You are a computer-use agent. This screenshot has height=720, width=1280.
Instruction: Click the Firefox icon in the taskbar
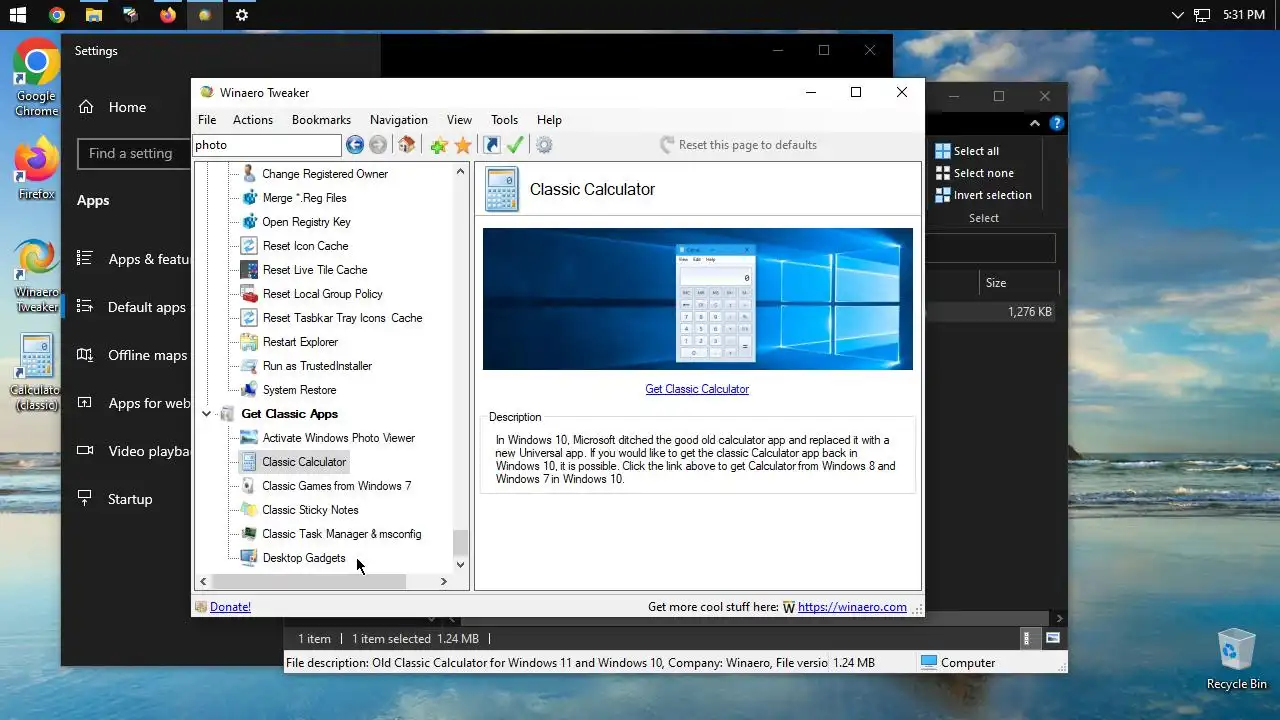(x=167, y=15)
